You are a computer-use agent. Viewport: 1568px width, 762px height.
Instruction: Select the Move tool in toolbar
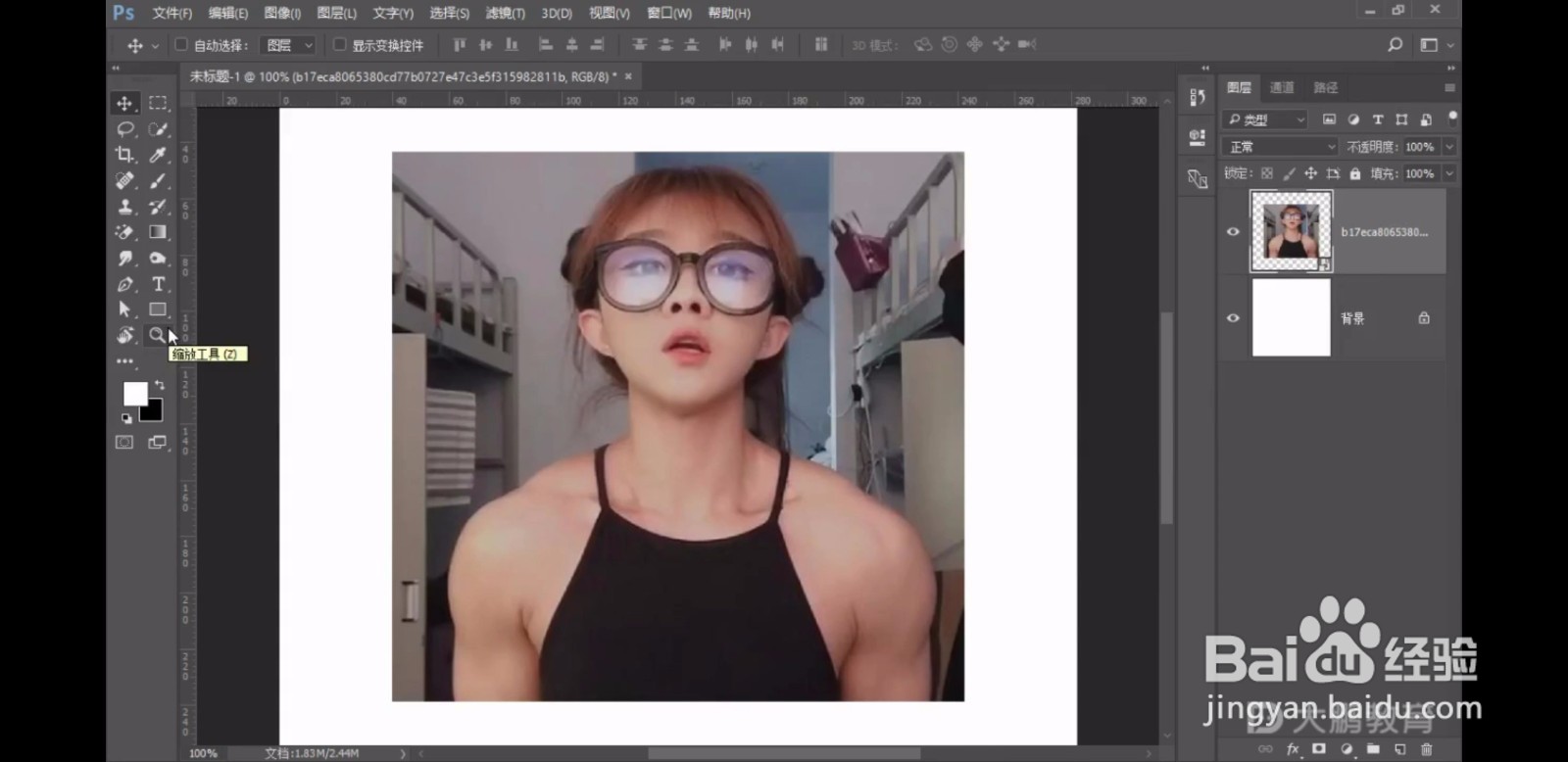[124, 104]
